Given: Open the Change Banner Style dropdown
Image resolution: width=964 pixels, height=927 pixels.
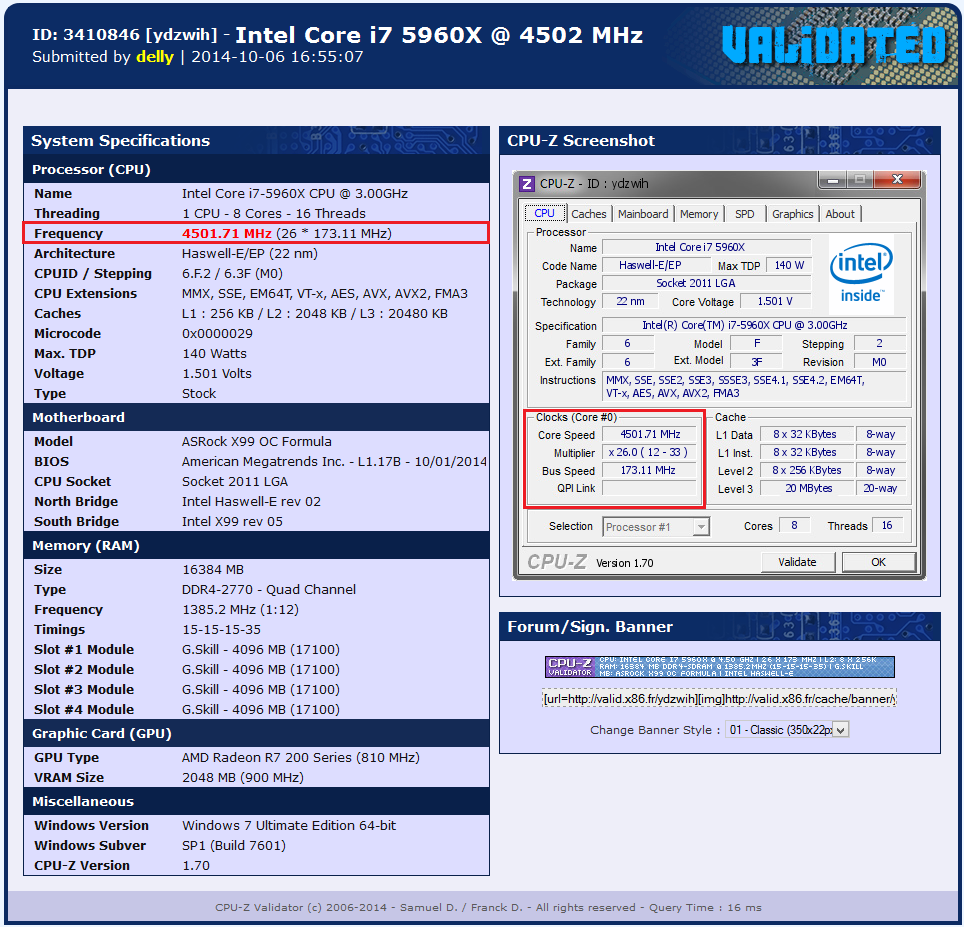Looking at the screenshot, I should point(788,730).
